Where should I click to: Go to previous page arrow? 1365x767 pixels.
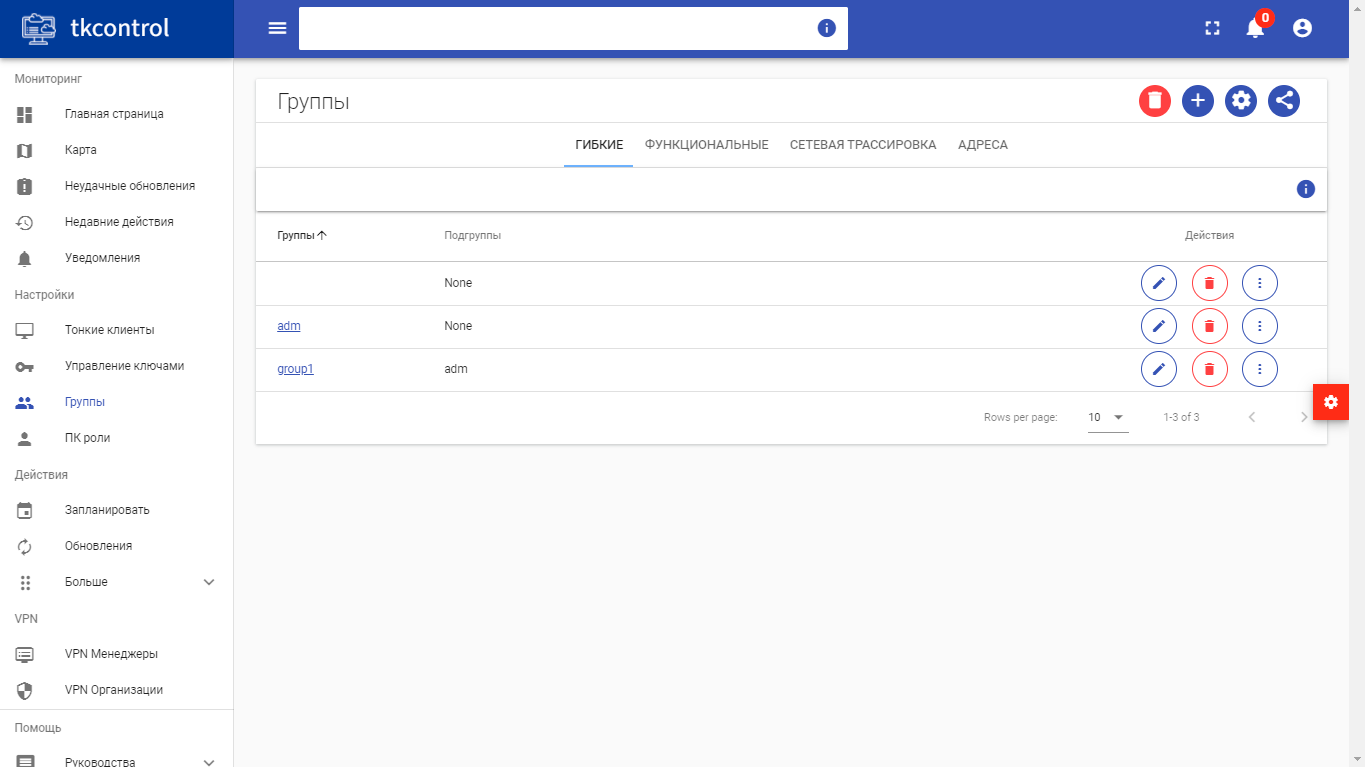[1251, 417]
